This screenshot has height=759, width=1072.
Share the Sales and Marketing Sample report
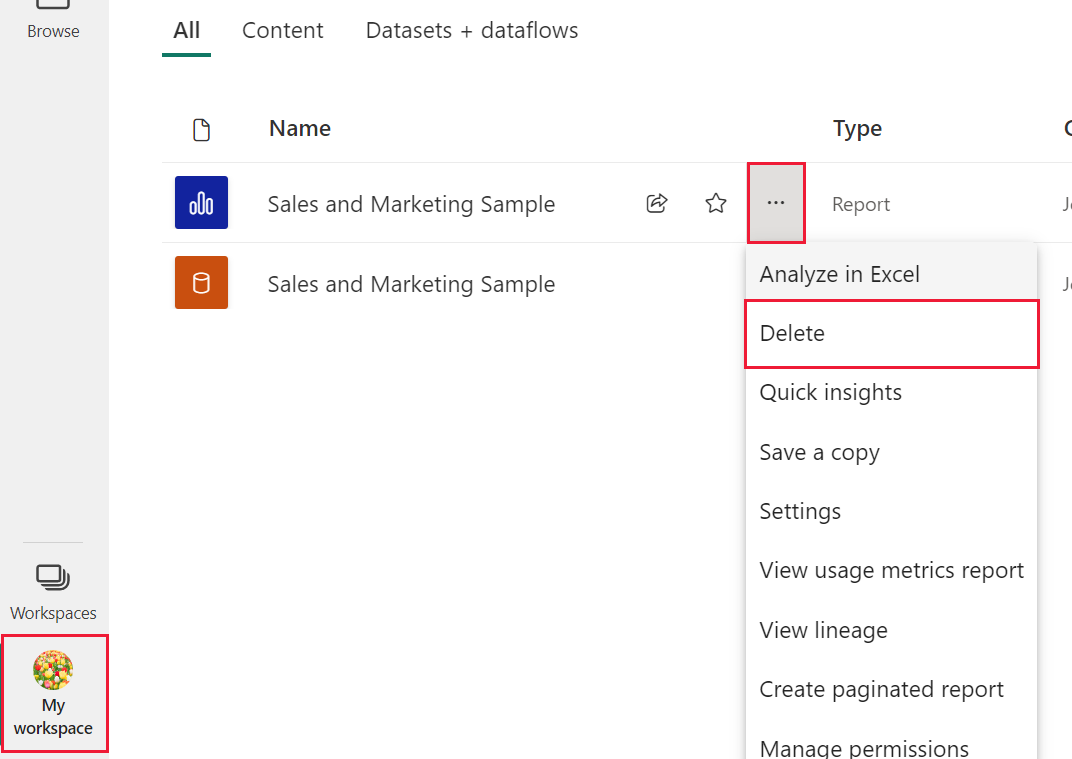tap(656, 203)
